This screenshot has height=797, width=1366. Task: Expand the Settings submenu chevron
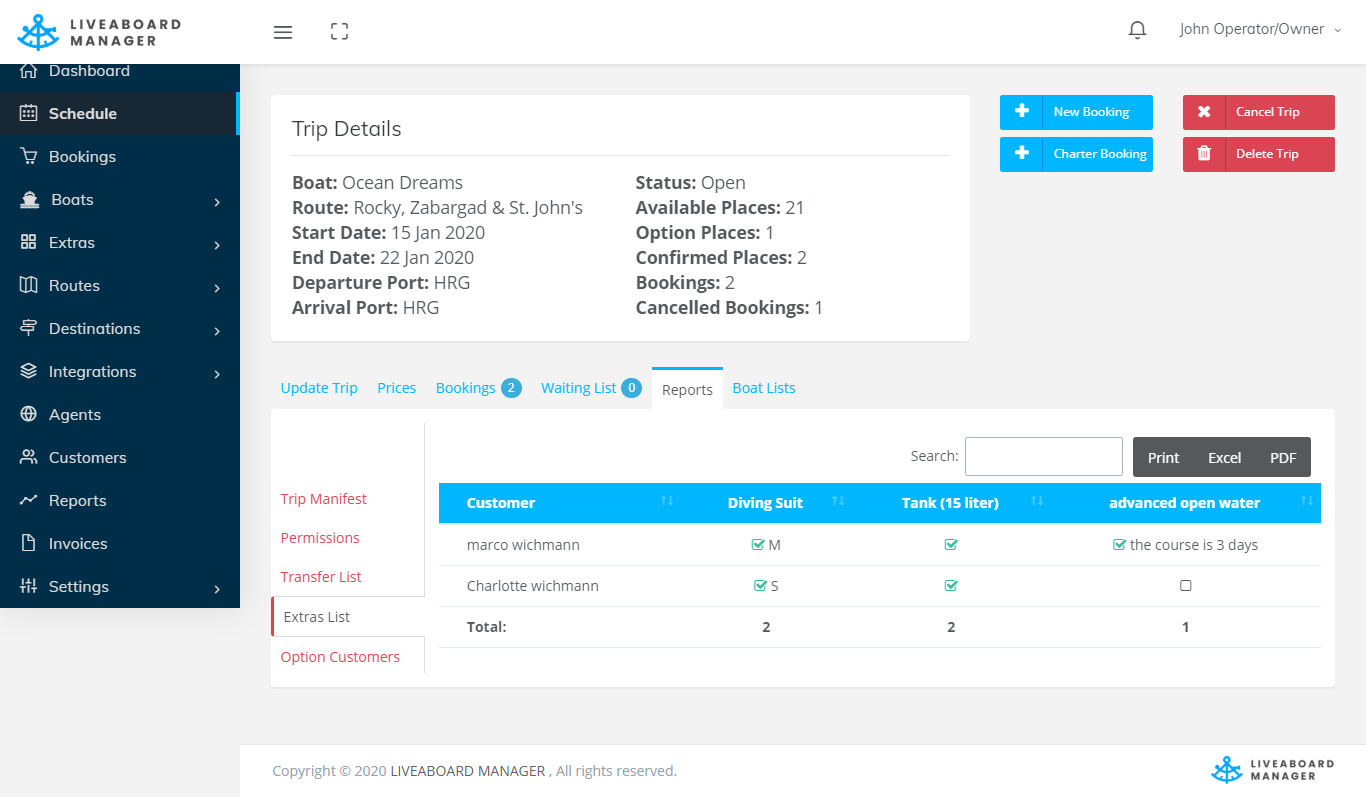217,588
